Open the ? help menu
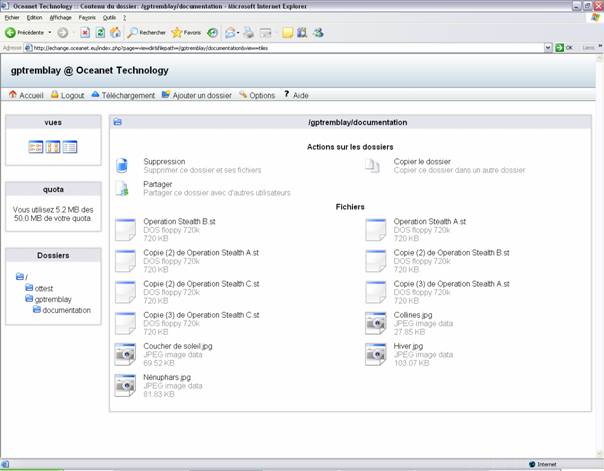The width and height of the screenshot is (604, 471). (124, 18)
